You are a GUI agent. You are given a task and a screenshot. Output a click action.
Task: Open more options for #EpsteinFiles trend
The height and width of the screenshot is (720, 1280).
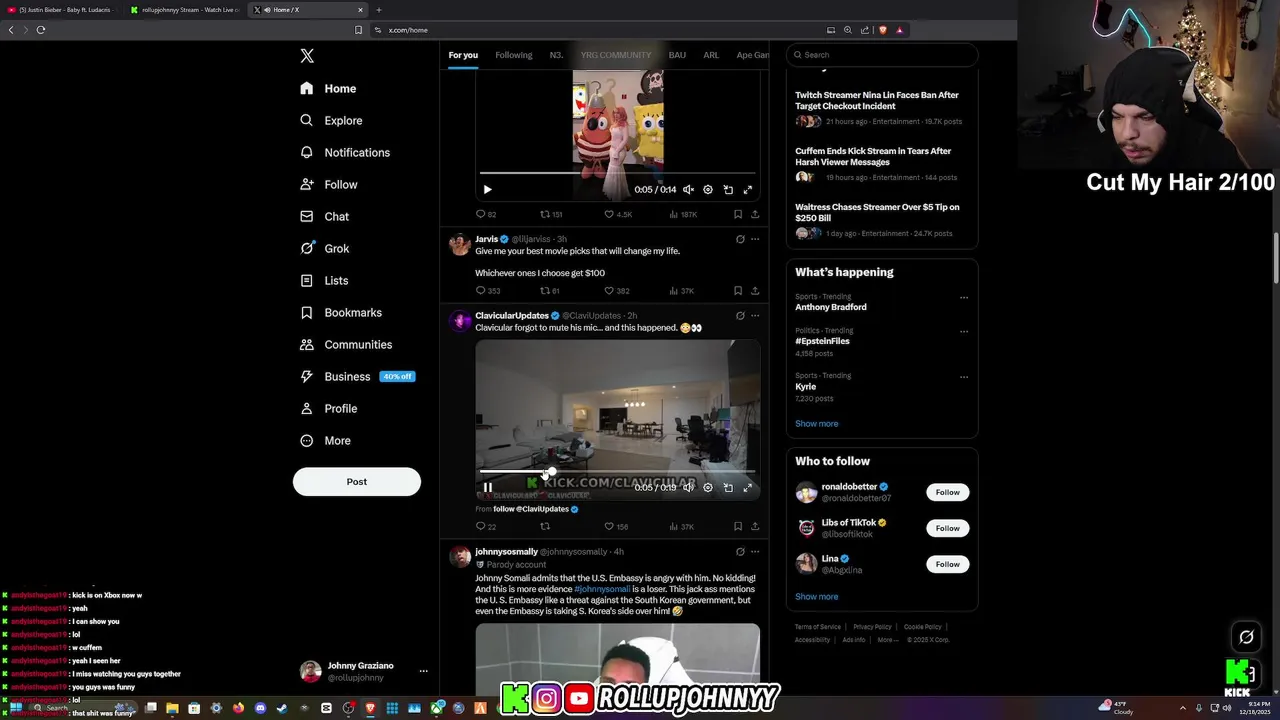(x=964, y=331)
